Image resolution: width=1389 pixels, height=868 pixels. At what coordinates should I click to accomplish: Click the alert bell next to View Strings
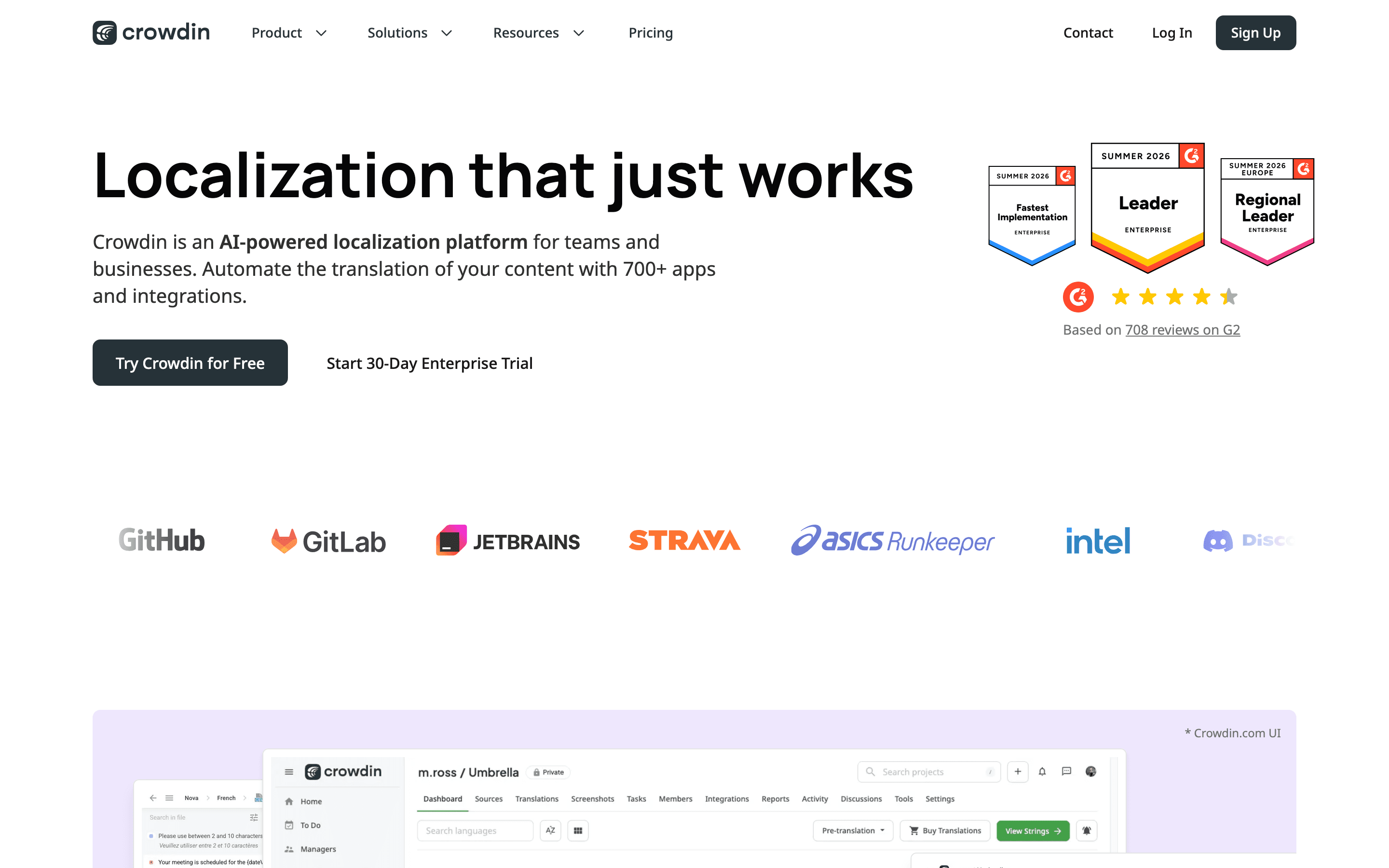(1087, 831)
